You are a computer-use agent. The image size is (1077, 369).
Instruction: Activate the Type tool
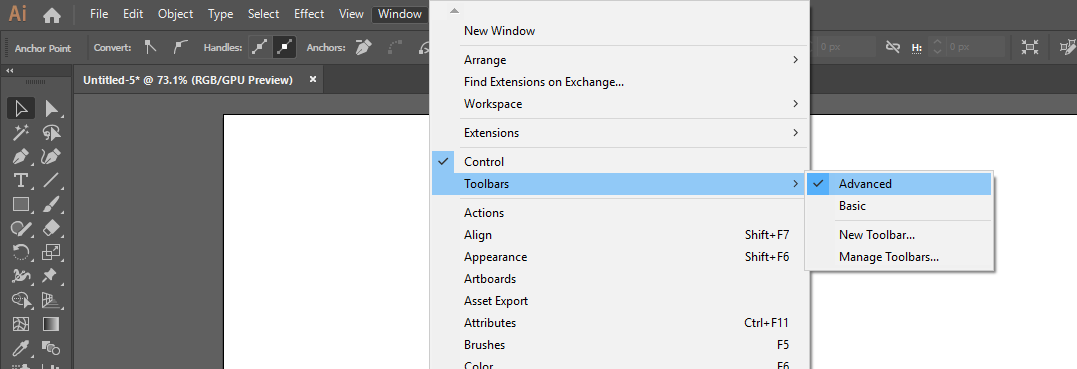tap(21, 181)
